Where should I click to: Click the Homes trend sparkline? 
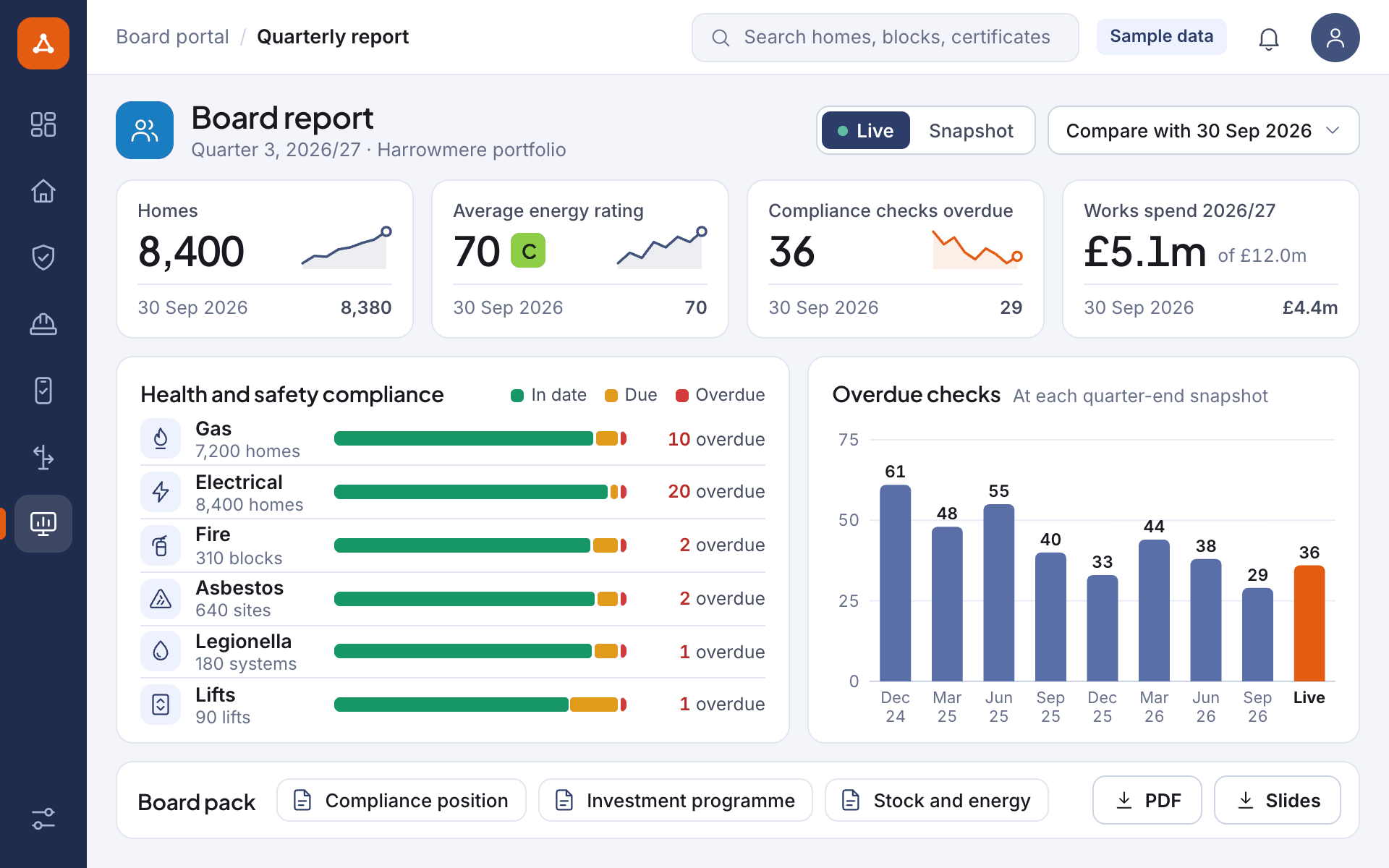[x=347, y=248]
